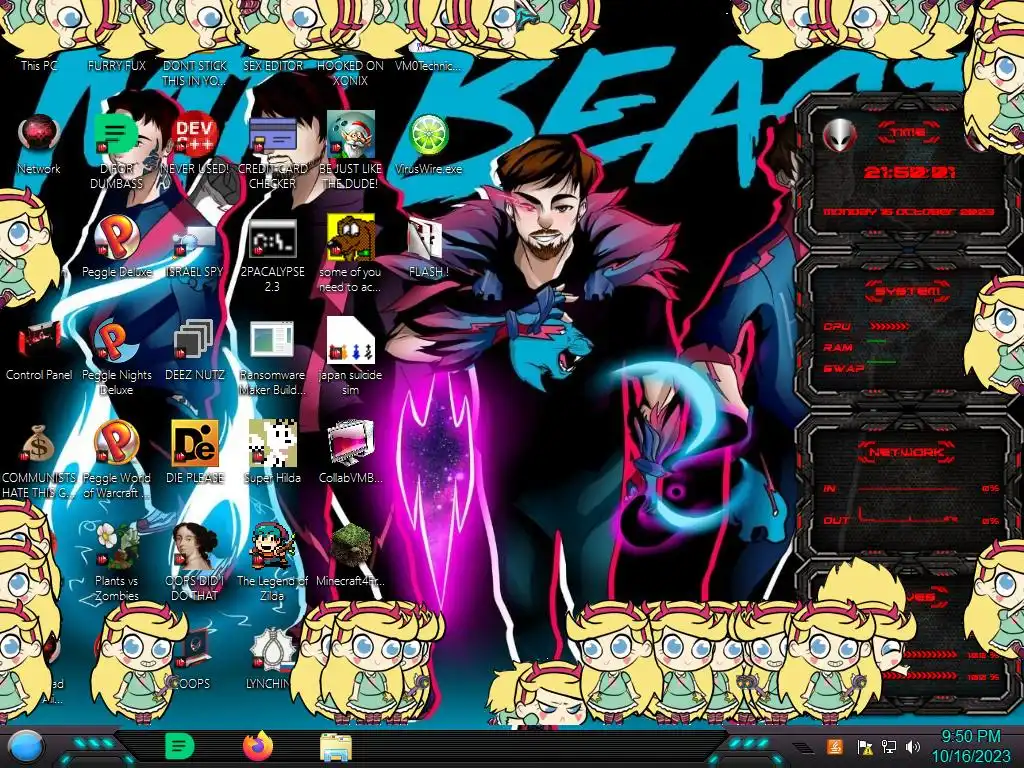
Task: Click the network OUT traffic graph
Action: coord(908,516)
